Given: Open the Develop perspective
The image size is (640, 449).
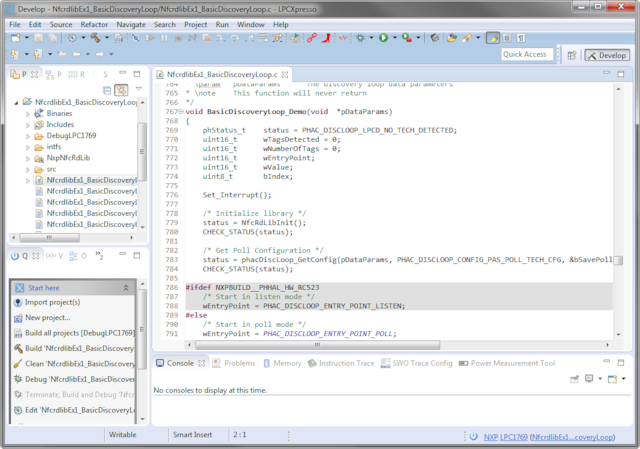Looking at the screenshot, I should pyautogui.click(x=606, y=55).
